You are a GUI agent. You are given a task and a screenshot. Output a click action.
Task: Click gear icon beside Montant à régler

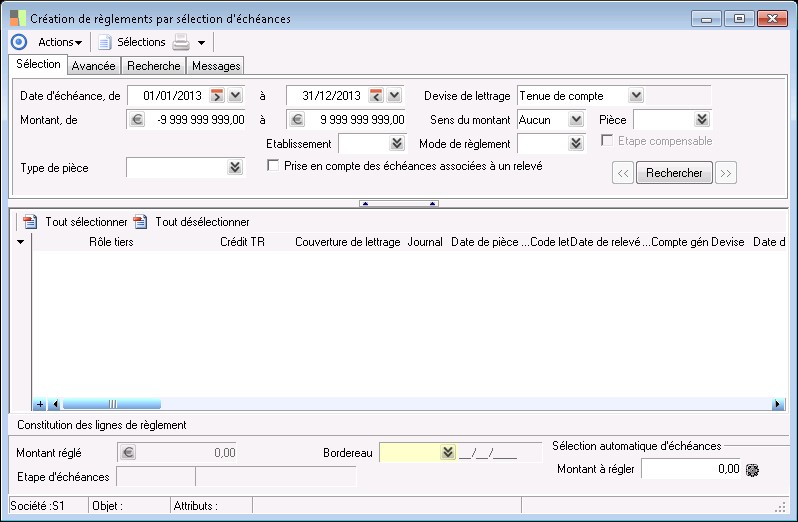[x=752, y=470]
